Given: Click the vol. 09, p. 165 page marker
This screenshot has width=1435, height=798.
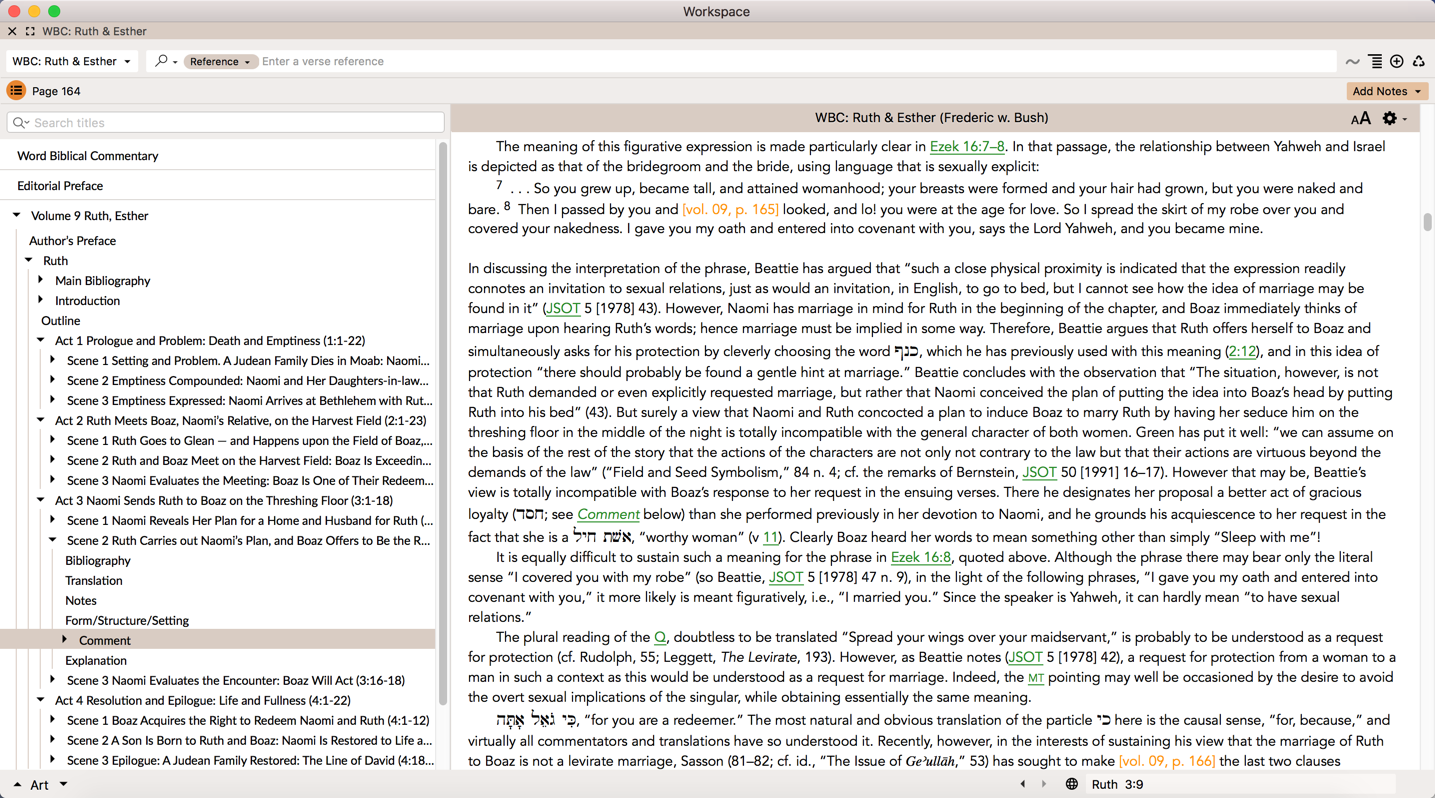Looking at the screenshot, I should click(730, 210).
